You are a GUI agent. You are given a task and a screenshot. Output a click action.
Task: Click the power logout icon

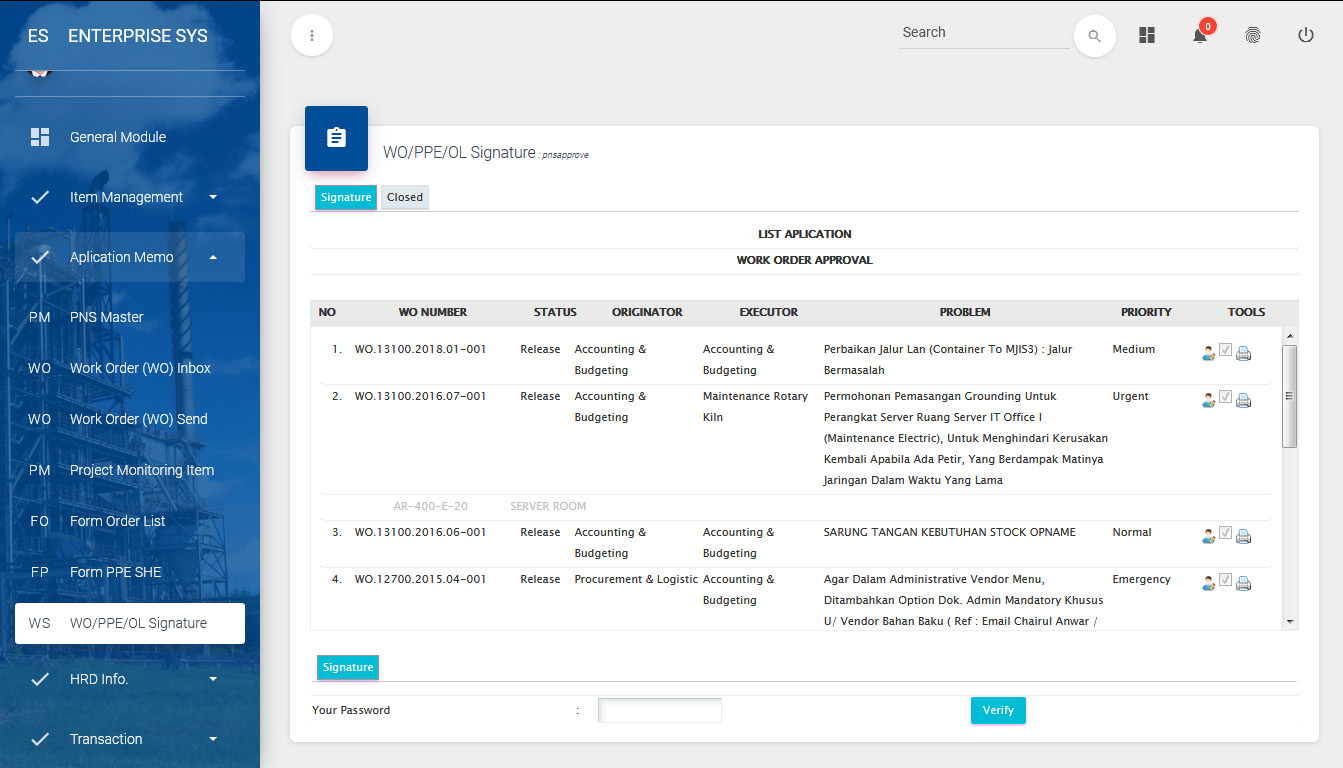tap(1305, 36)
